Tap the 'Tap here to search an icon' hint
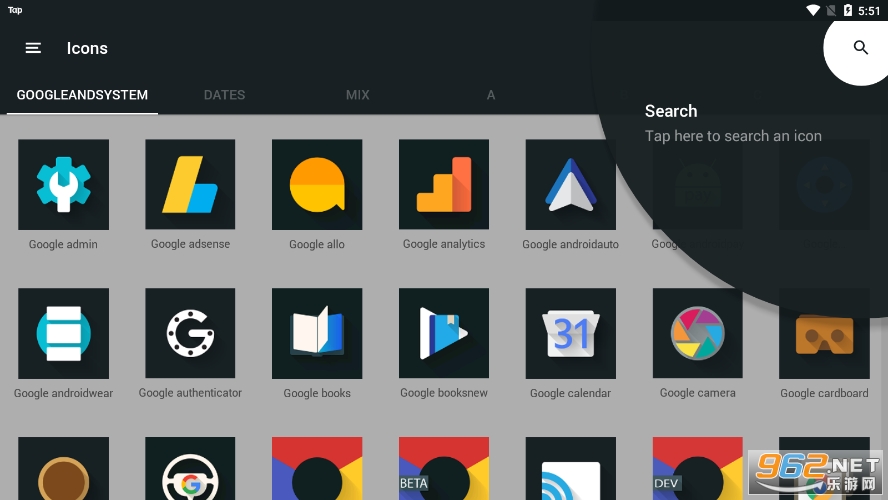 tap(733, 136)
